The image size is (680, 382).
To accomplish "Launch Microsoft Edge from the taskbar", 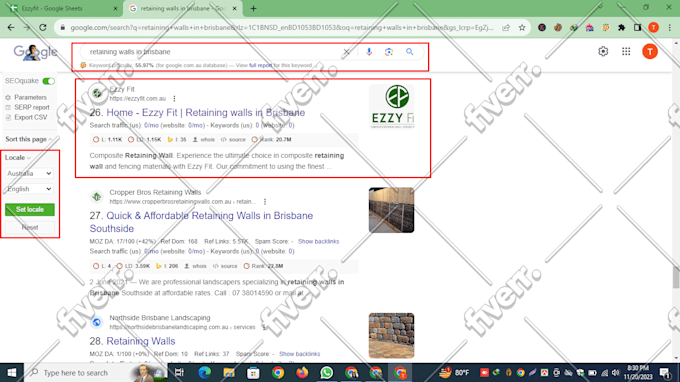I will [x=204, y=372].
